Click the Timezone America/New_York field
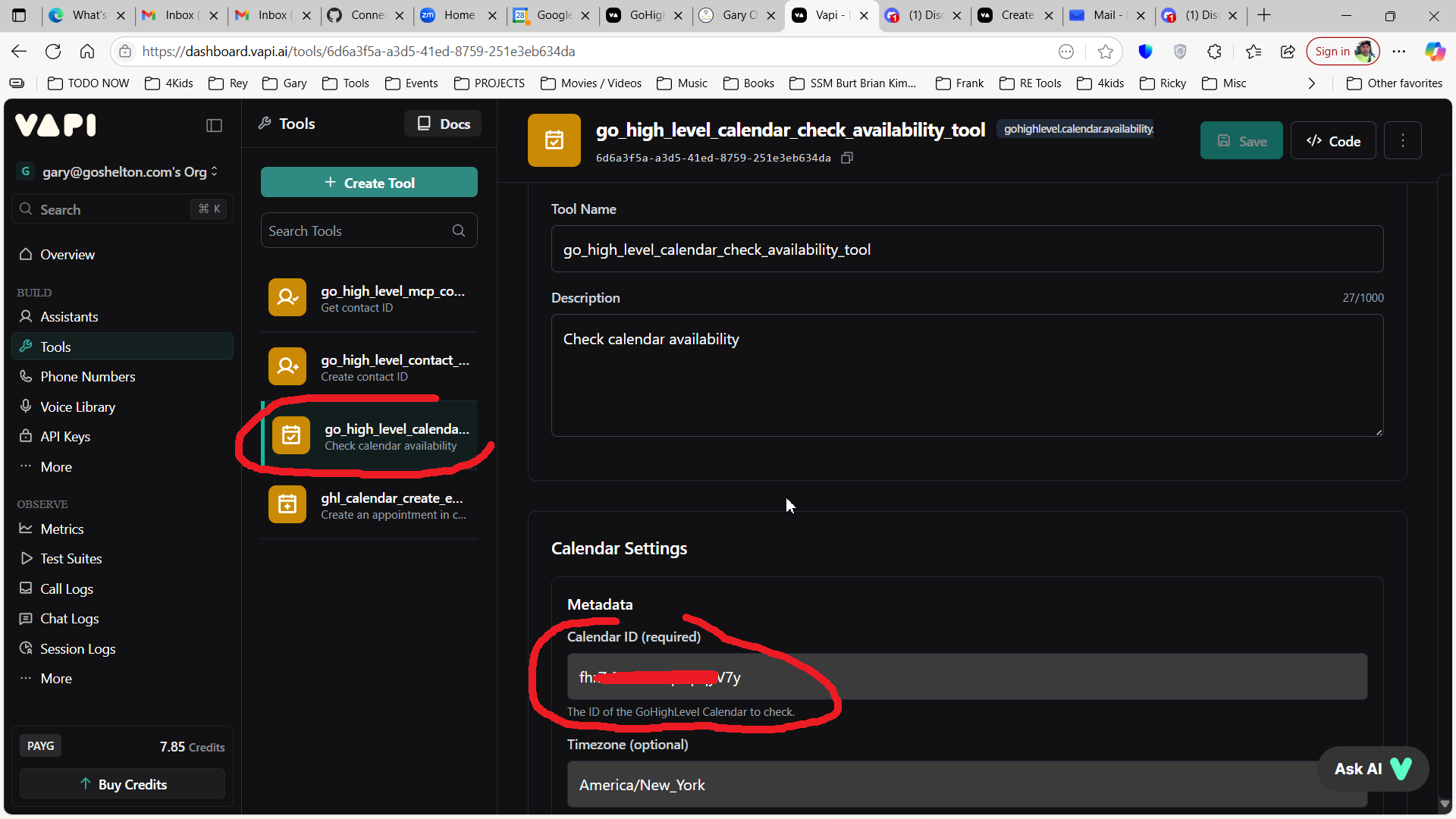 coord(967,785)
